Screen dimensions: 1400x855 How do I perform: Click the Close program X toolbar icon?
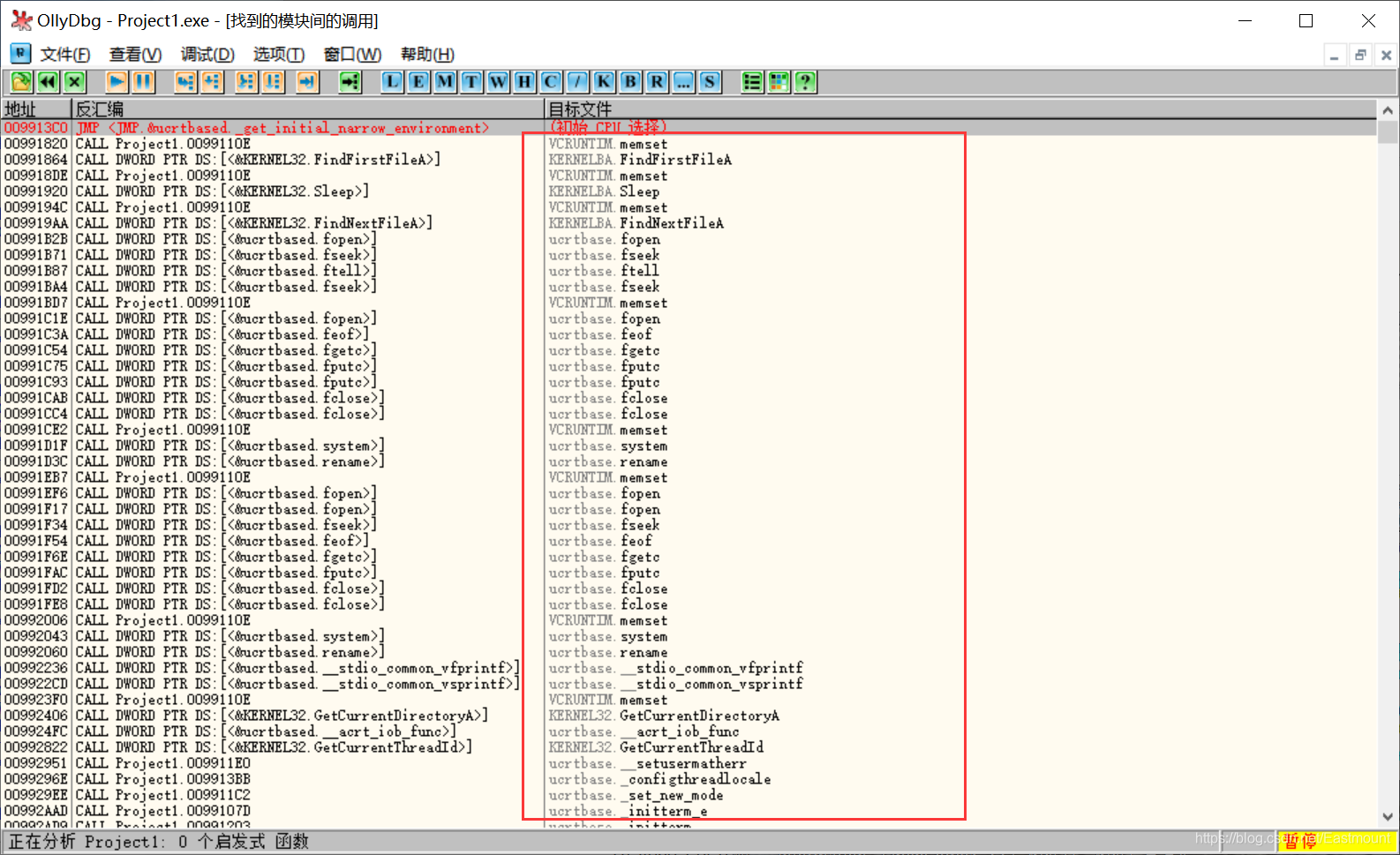pos(75,82)
